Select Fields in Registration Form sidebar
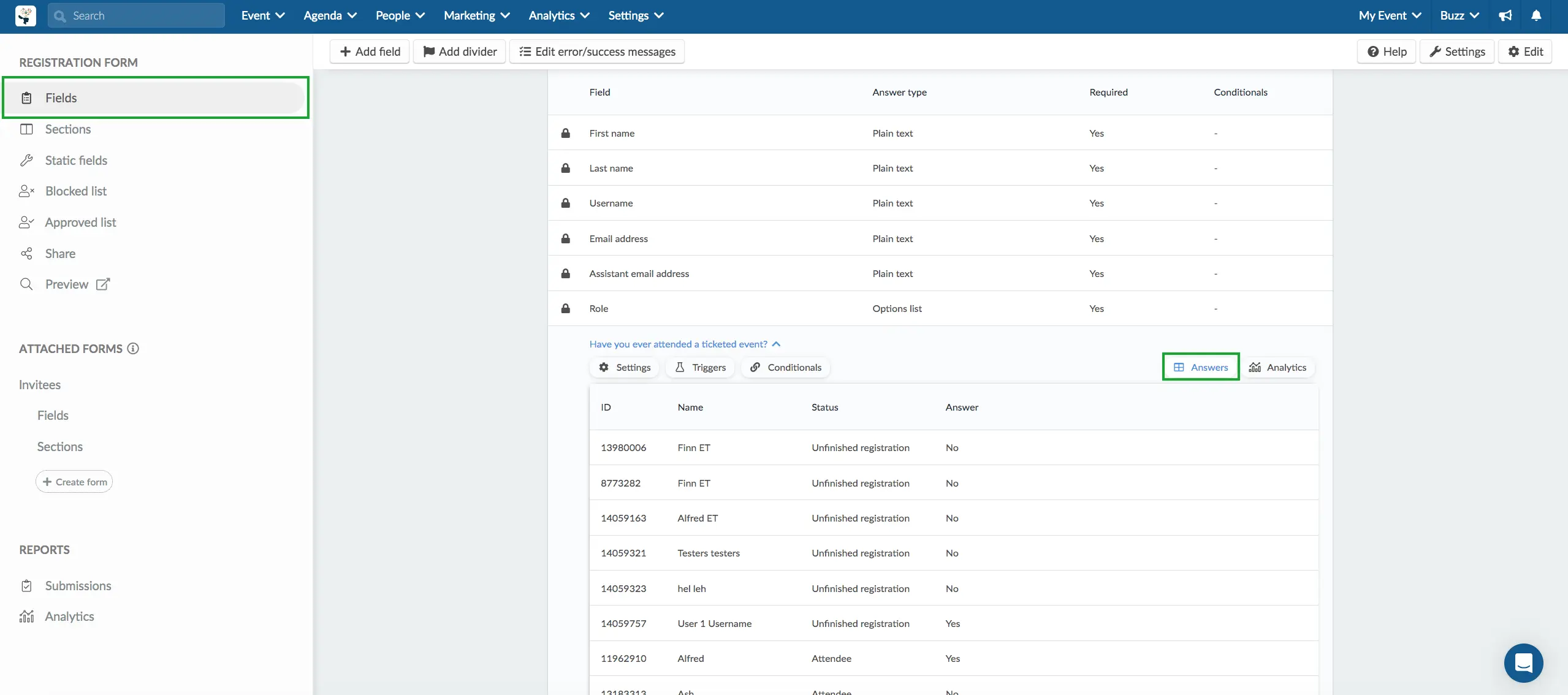Screen dimensions: 1568x695 [156, 97]
